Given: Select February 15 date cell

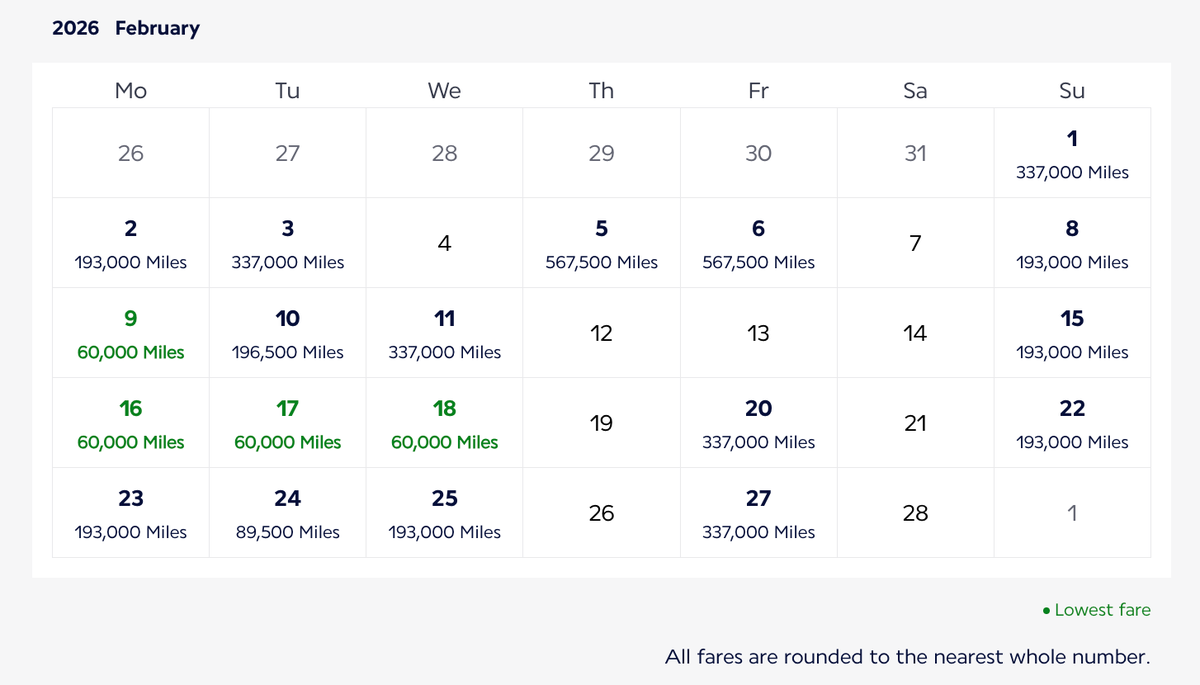Looking at the screenshot, I should point(1072,333).
